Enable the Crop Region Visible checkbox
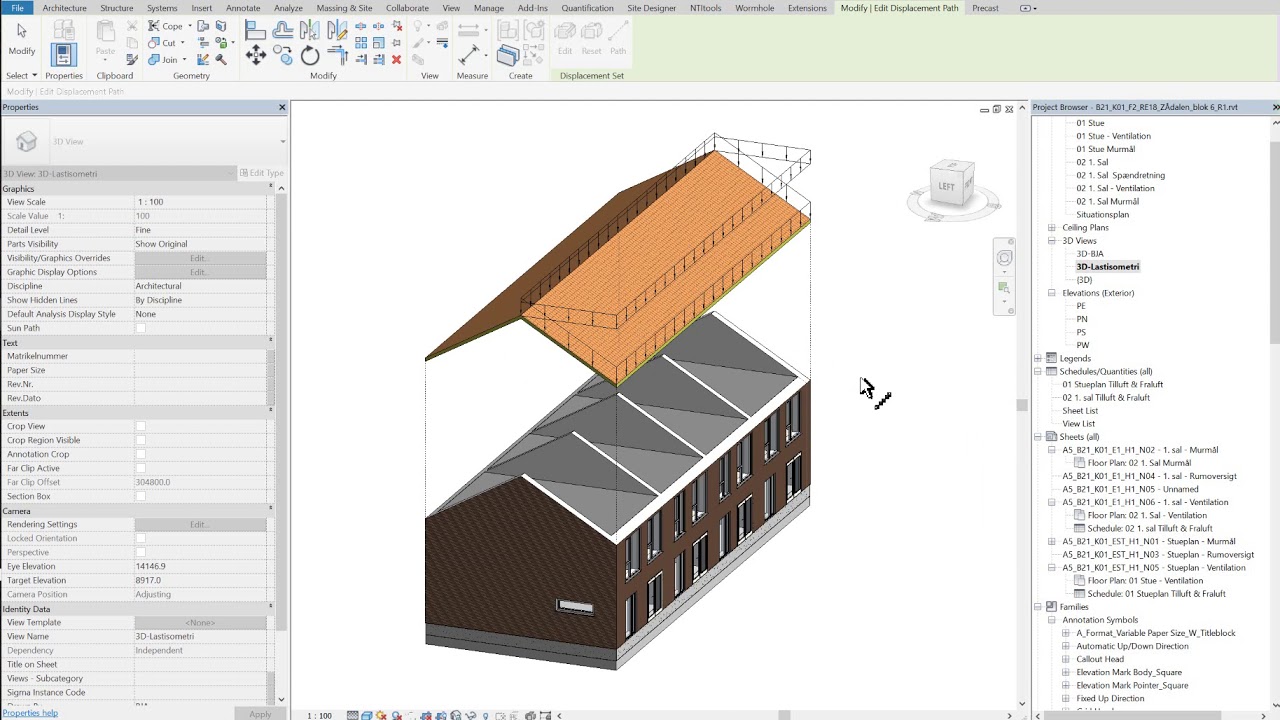 click(x=140, y=440)
